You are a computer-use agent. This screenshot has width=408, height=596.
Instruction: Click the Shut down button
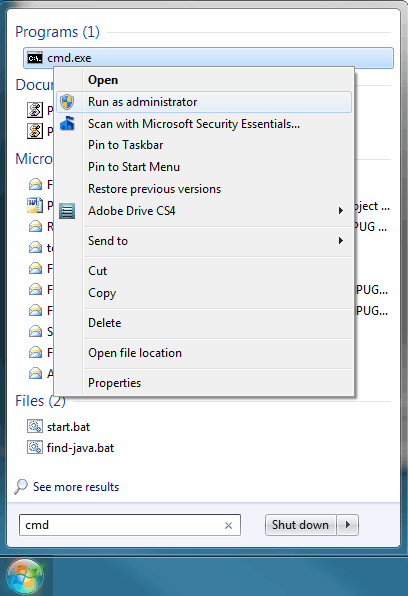(x=300, y=525)
